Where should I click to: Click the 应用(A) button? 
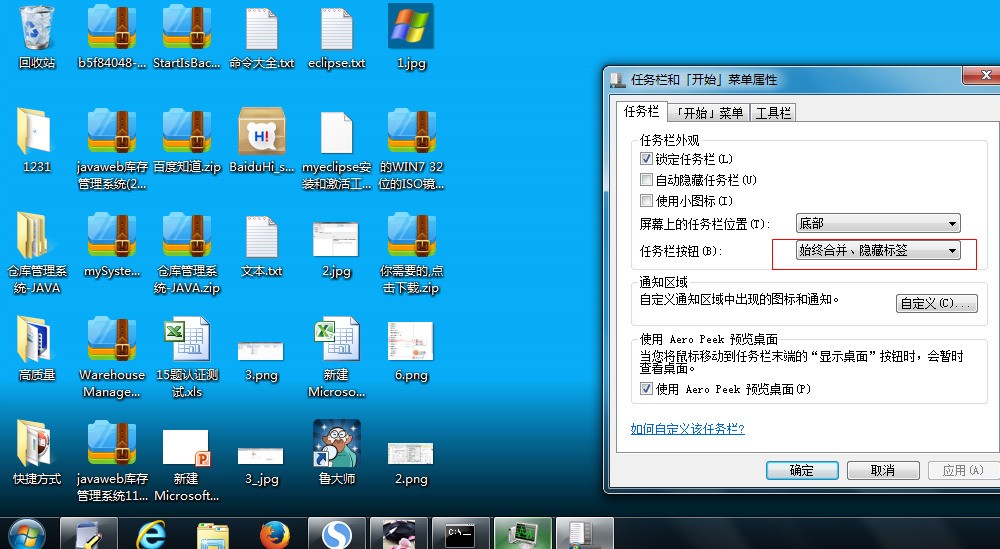[x=963, y=471]
